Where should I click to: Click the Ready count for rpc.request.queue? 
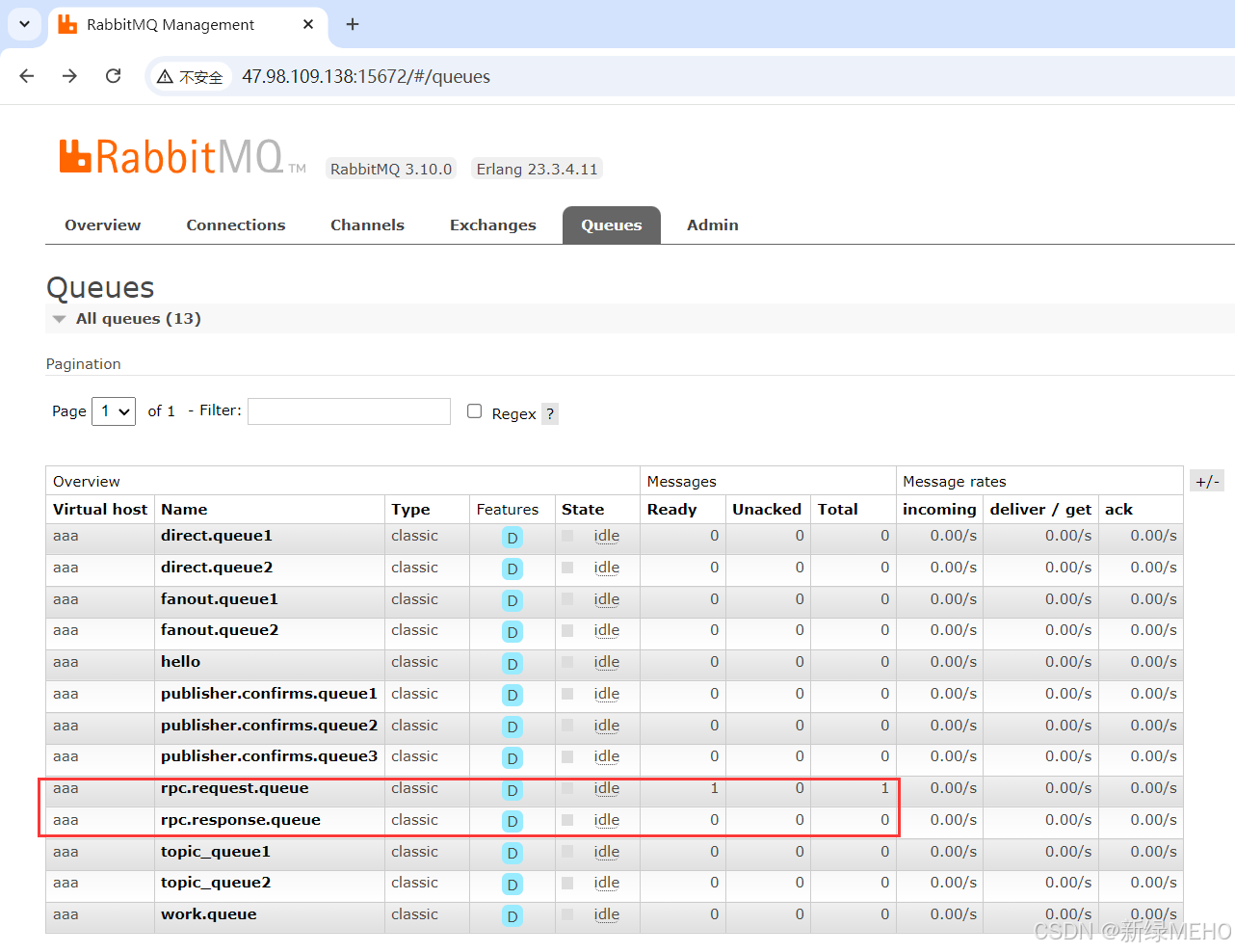click(714, 788)
